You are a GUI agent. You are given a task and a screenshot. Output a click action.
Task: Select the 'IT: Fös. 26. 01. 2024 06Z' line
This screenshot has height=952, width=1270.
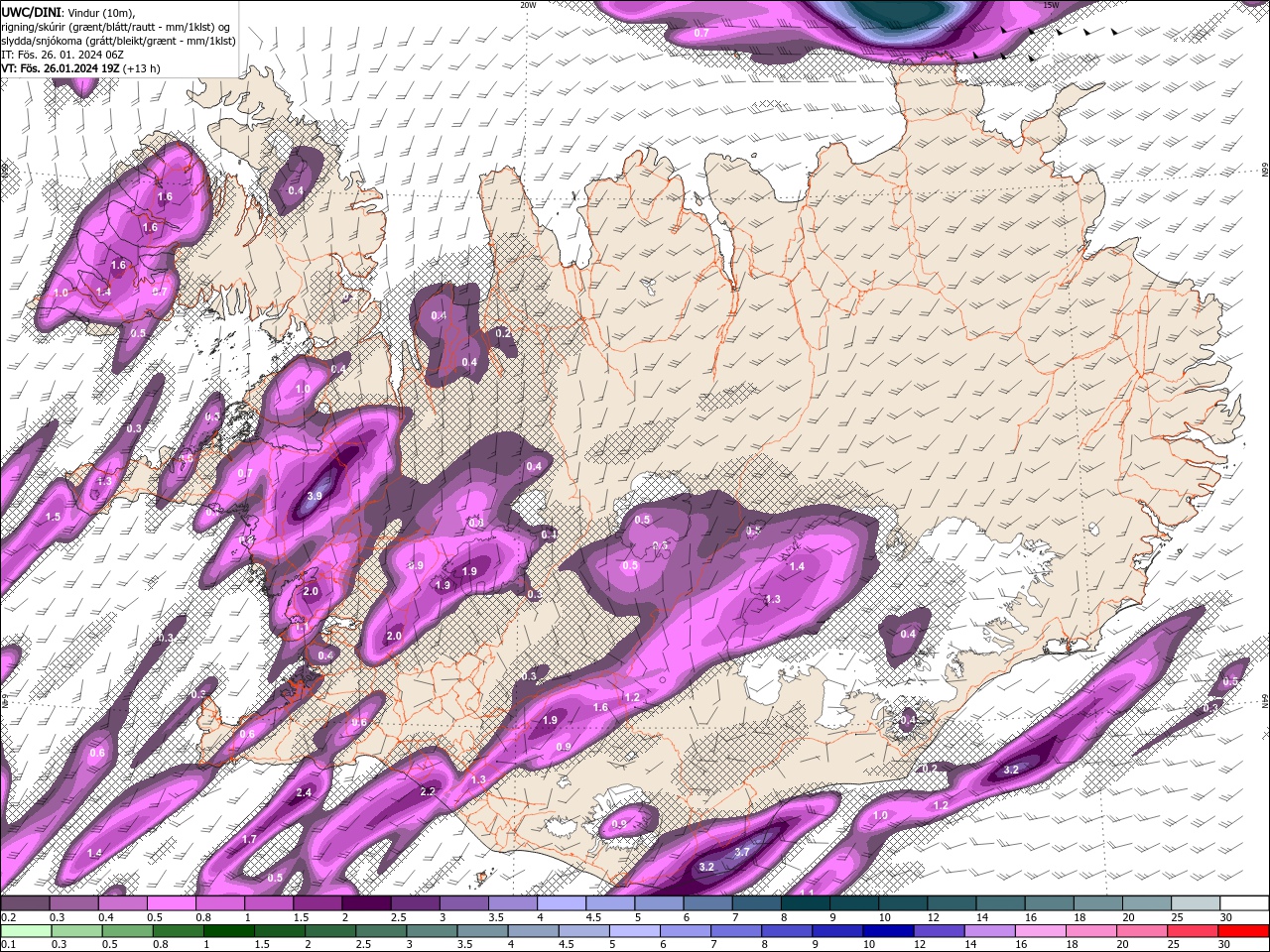tap(61, 55)
